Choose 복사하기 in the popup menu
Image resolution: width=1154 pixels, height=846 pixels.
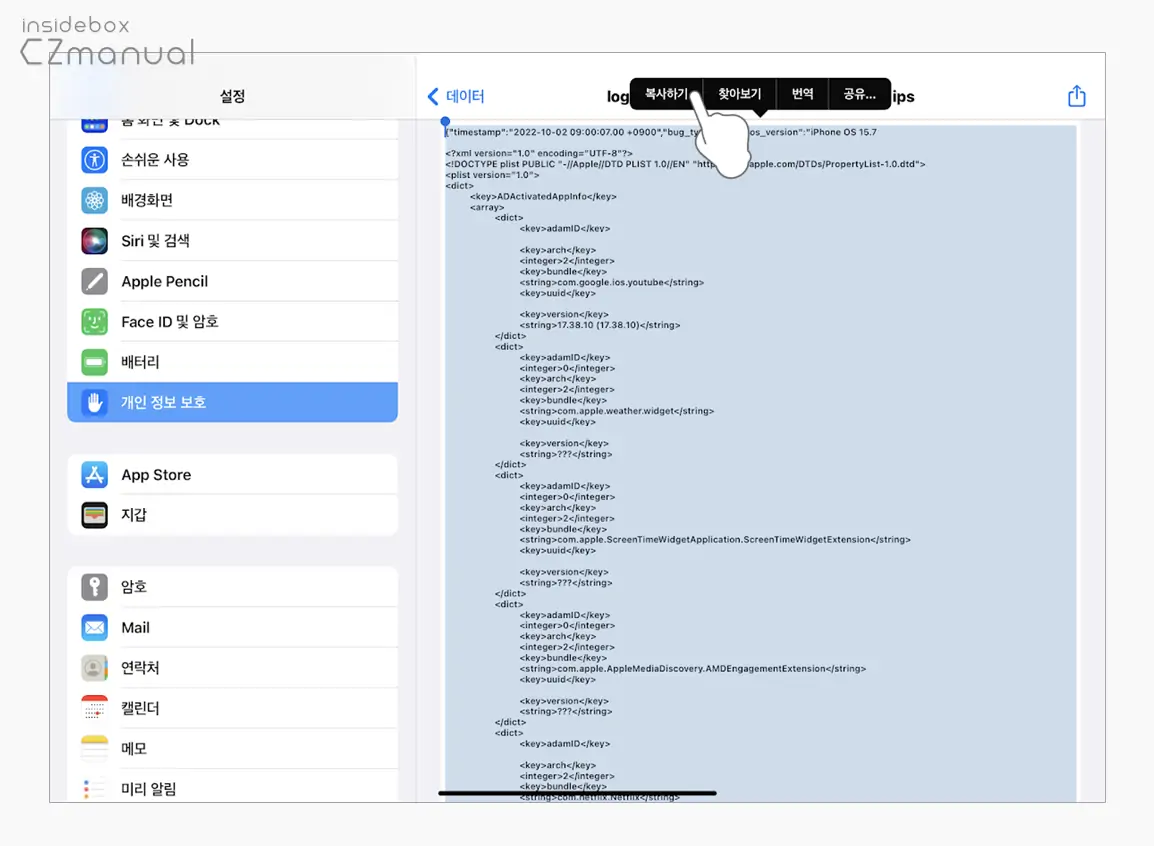click(x=666, y=93)
